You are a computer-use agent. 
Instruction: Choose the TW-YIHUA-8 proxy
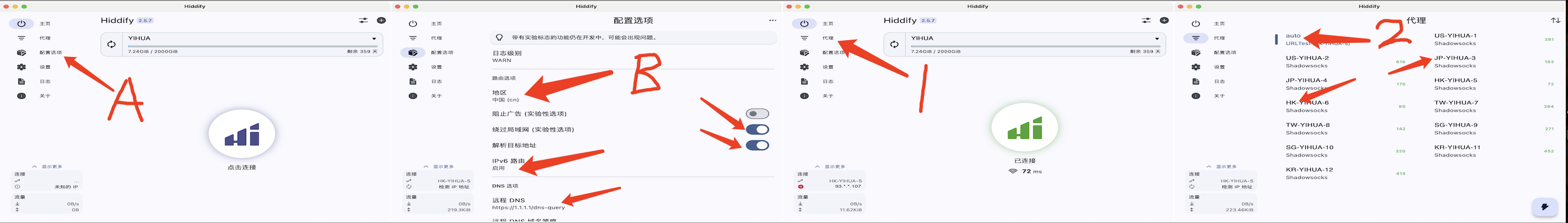pyautogui.click(x=1345, y=128)
